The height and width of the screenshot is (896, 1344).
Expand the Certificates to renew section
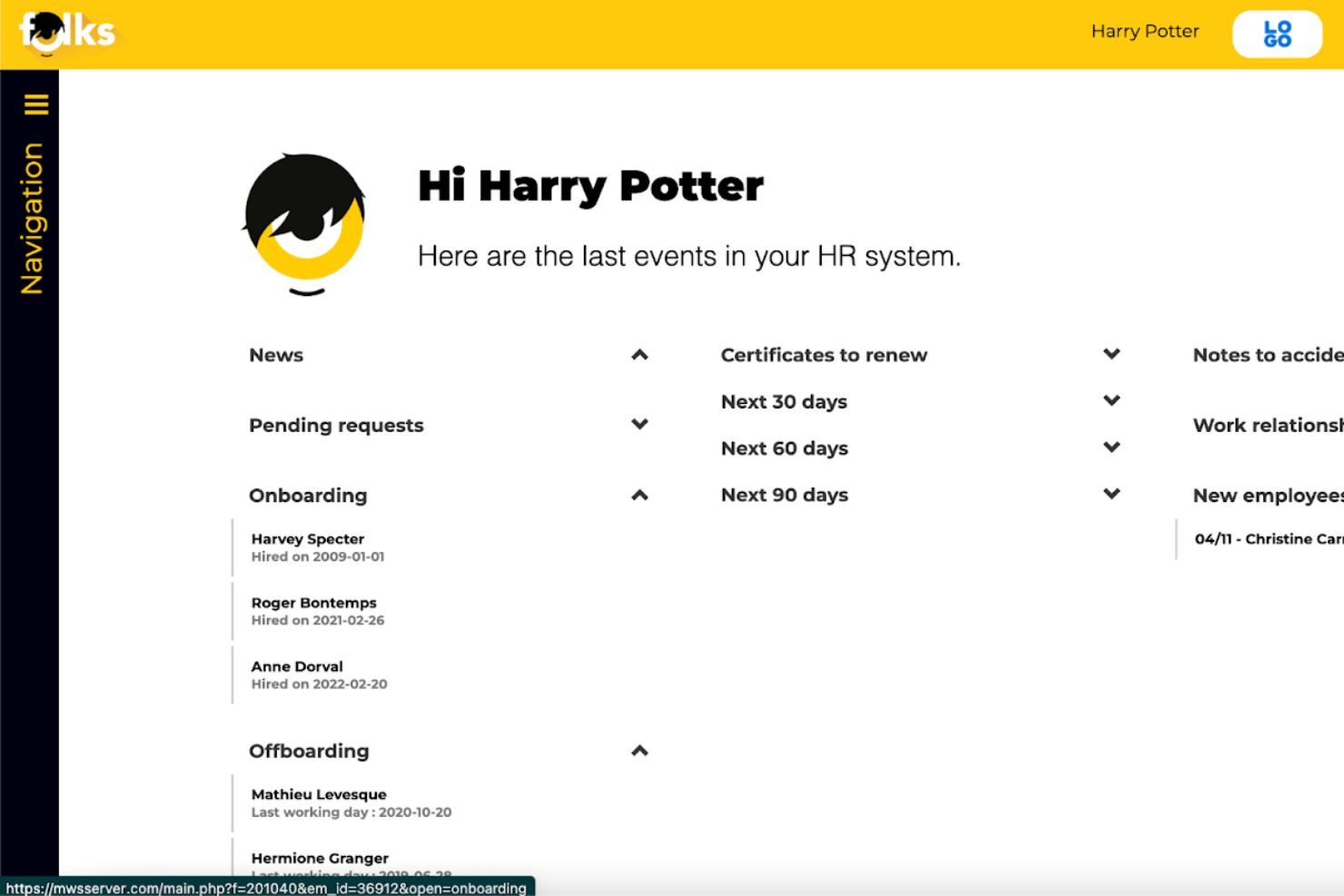pos(1111,354)
